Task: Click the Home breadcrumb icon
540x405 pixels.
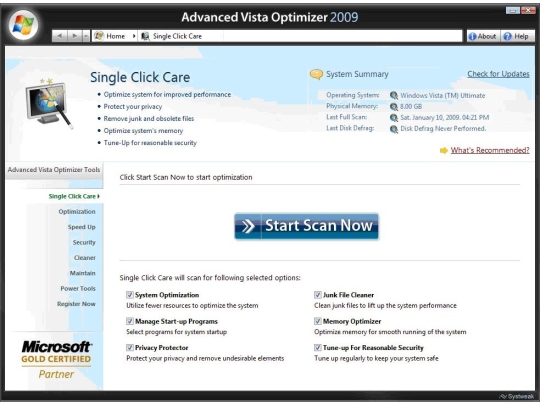Action: coord(99,36)
